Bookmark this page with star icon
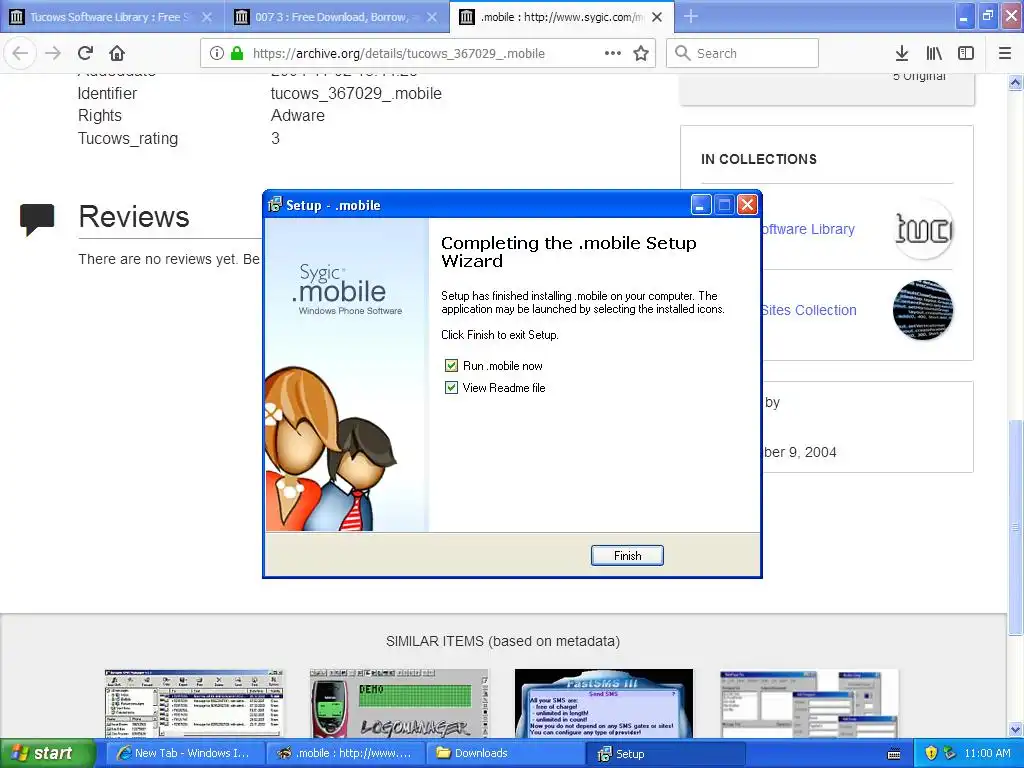Image resolution: width=1024 pixels, height=768 pixels. pos(641,54)
